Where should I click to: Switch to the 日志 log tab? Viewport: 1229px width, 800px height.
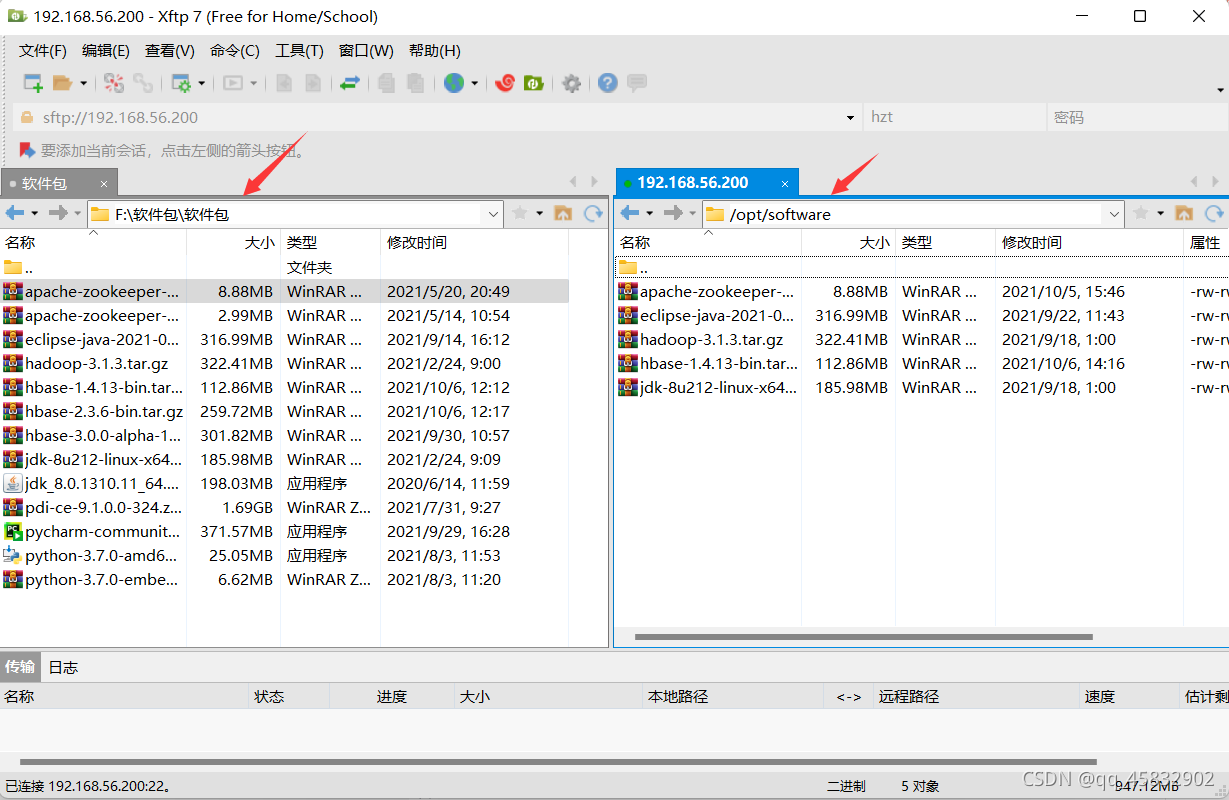63,667
